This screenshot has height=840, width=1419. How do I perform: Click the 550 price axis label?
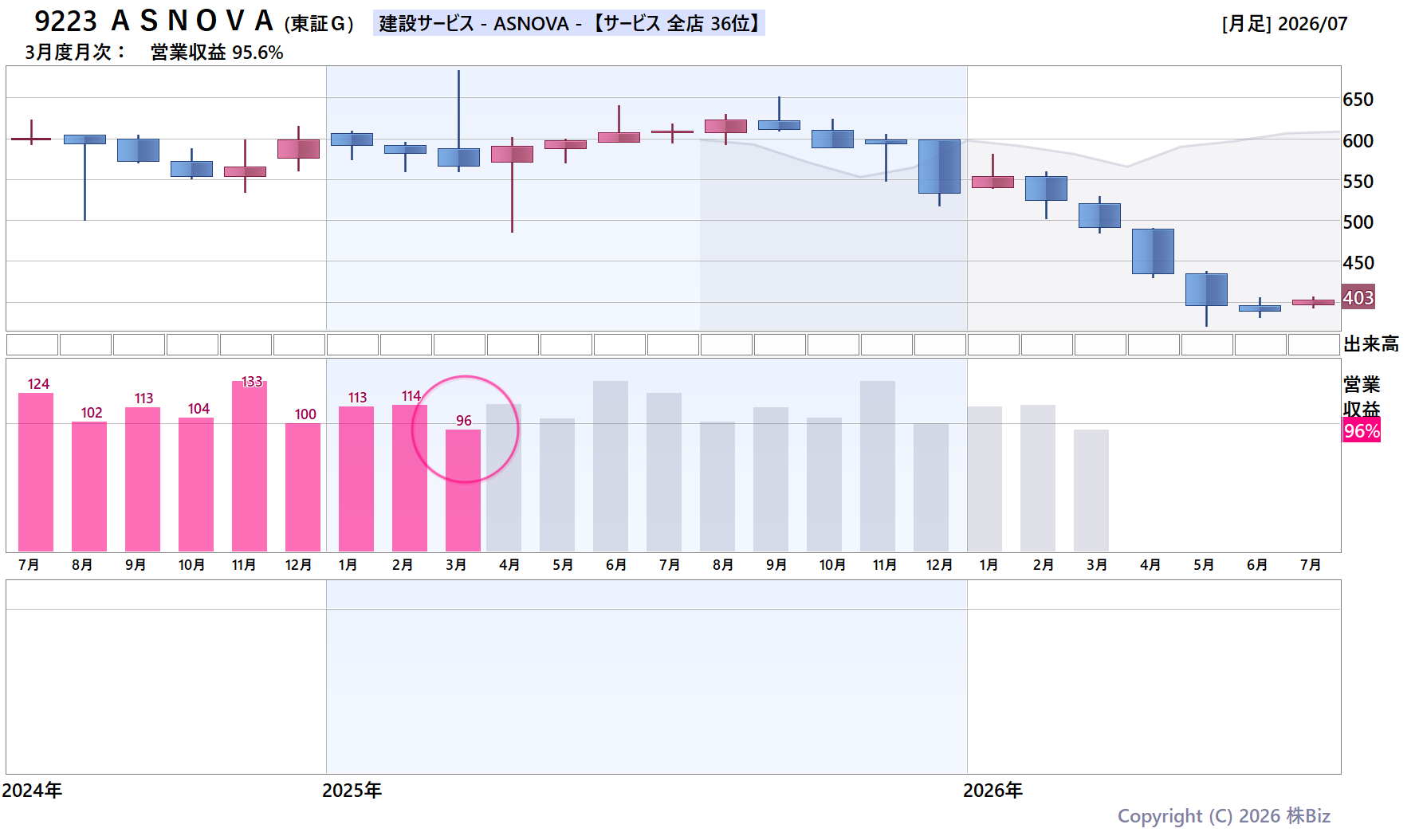point(1358,182)
